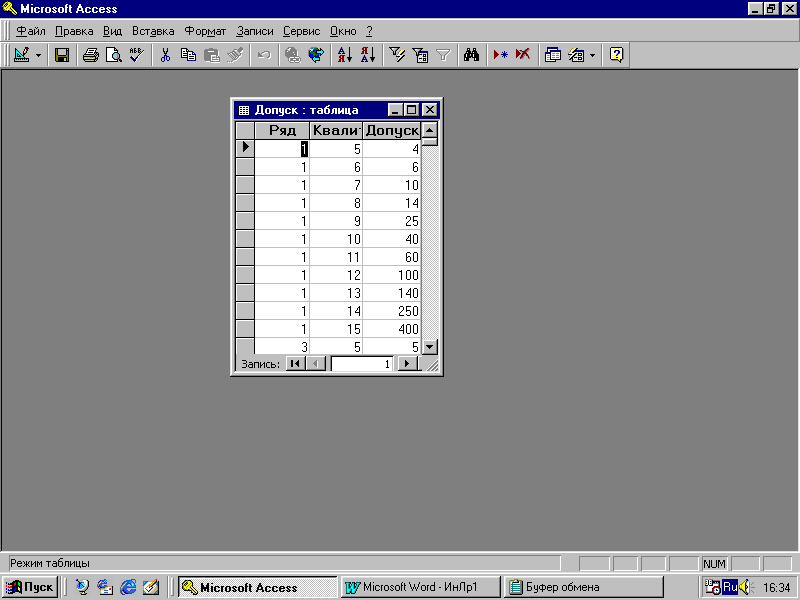Click the cell with Допуск value 250
The width and height of the screenshot is (800, 600).
point(391,311)
